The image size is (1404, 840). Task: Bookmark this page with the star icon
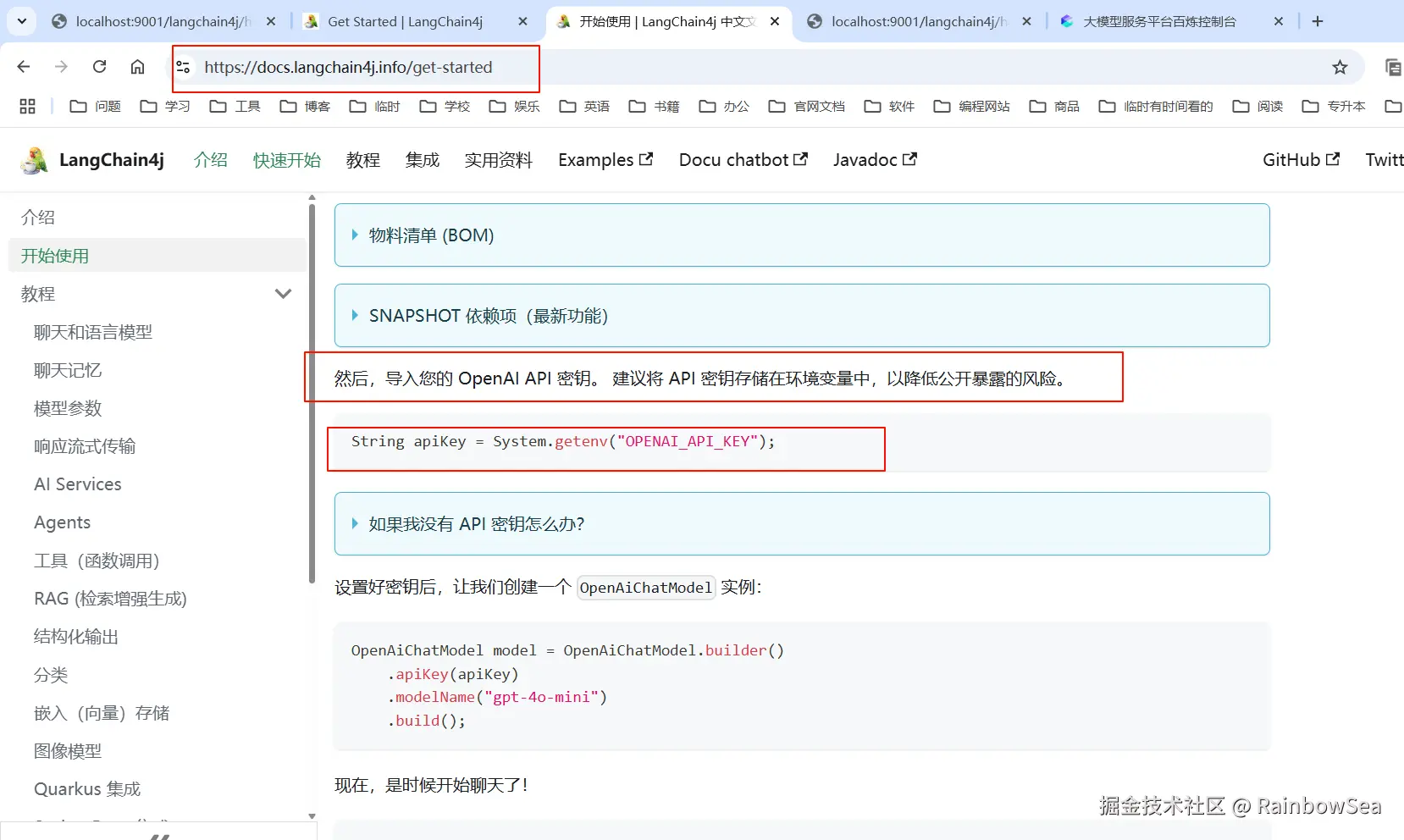coord(1340,67)
